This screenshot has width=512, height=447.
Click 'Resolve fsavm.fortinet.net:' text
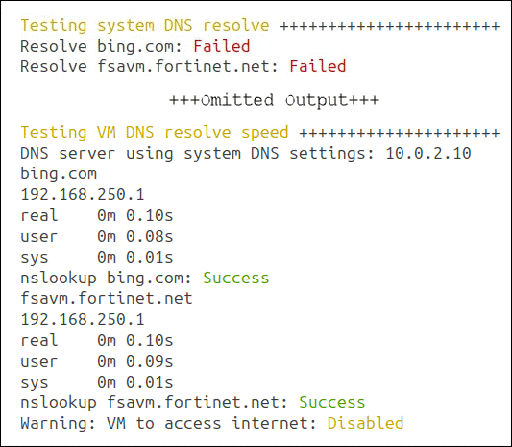(149, 66)
